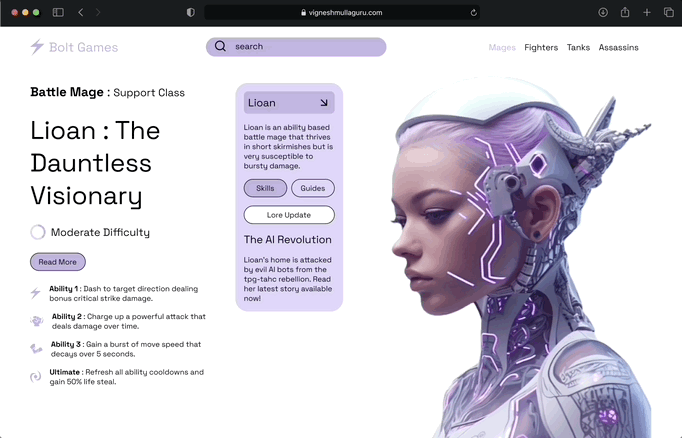Click the Ability 2 charge attack icon
The image size is (682, 438).
pos(37,321)
